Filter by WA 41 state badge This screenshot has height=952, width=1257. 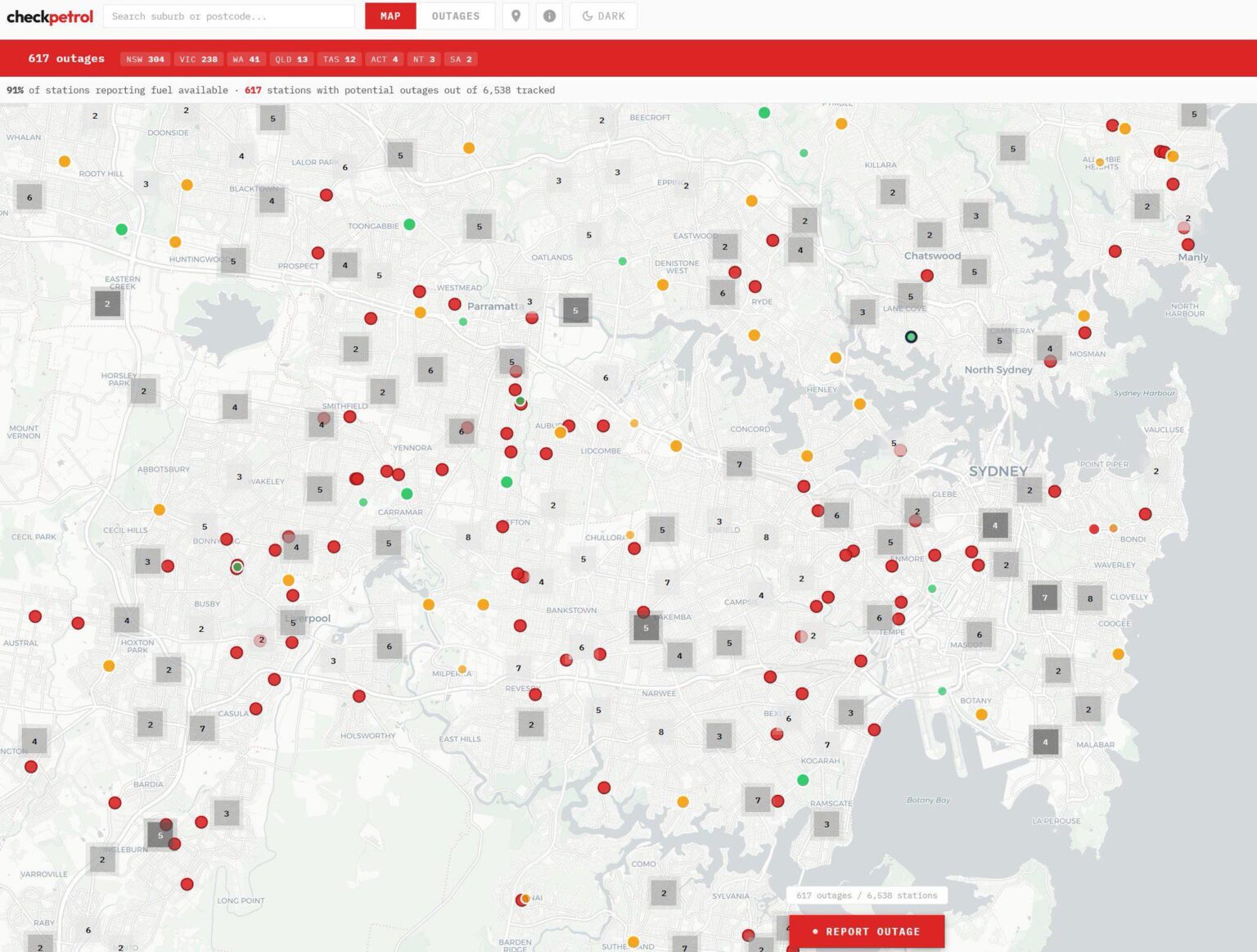246,59
